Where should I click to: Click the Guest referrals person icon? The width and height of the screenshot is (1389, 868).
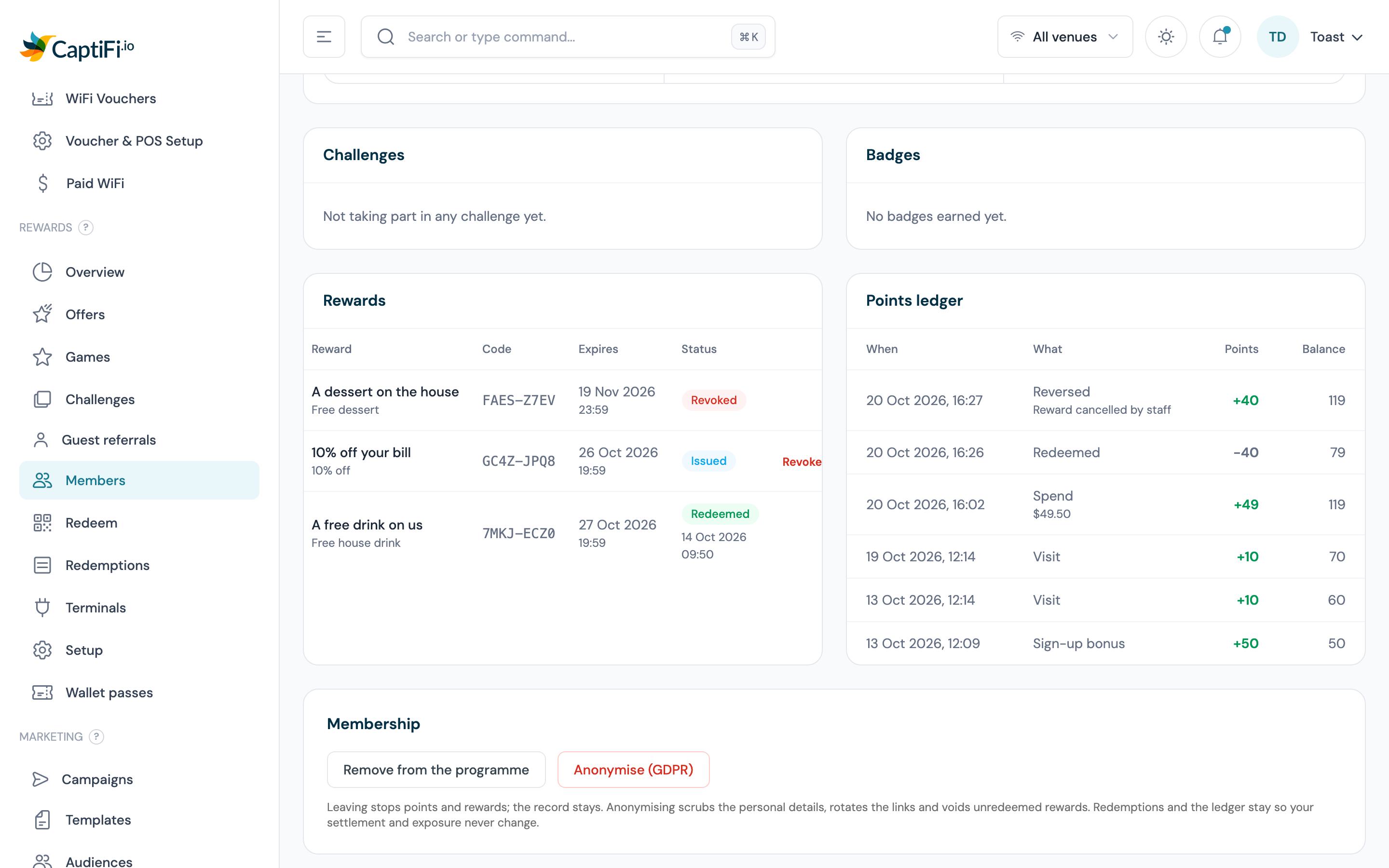[x=41, y=440]
